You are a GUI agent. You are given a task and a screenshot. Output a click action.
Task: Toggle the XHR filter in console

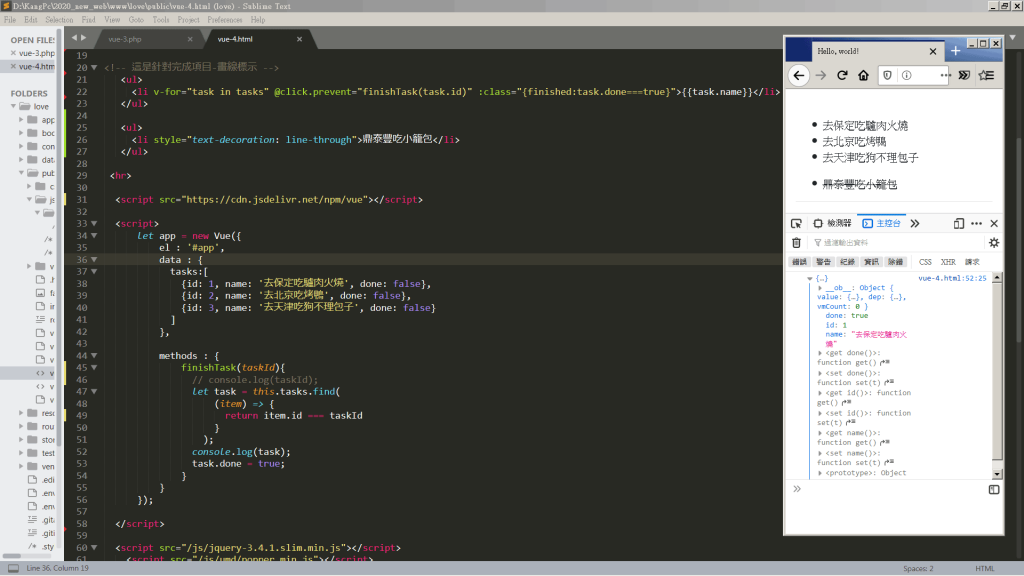tap(948, 262)
